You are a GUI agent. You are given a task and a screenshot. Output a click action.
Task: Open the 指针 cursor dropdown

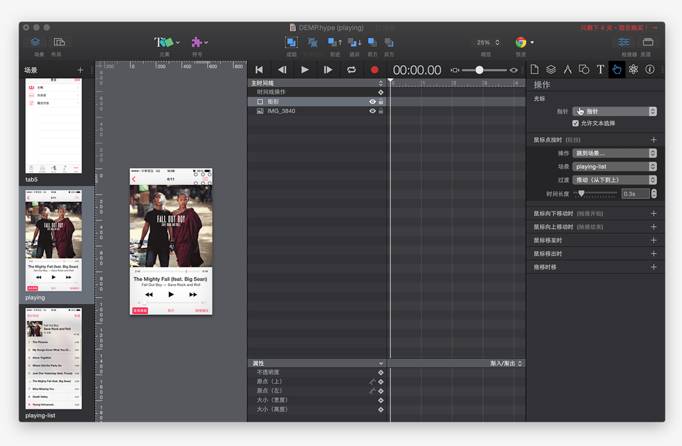pos(614,111)
